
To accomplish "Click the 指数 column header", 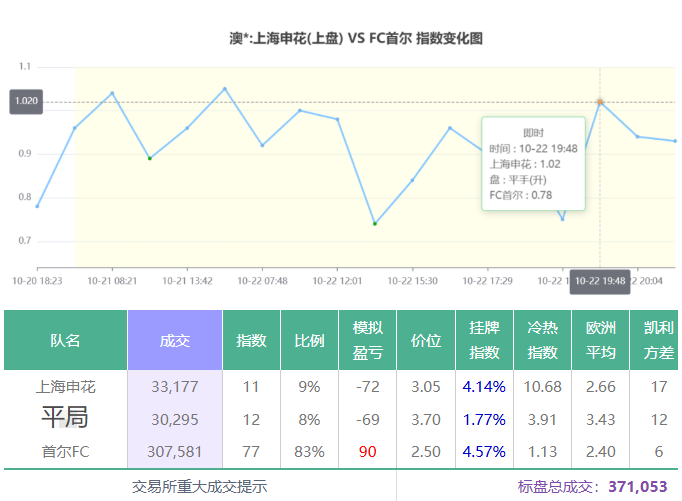I will (251, 340).
